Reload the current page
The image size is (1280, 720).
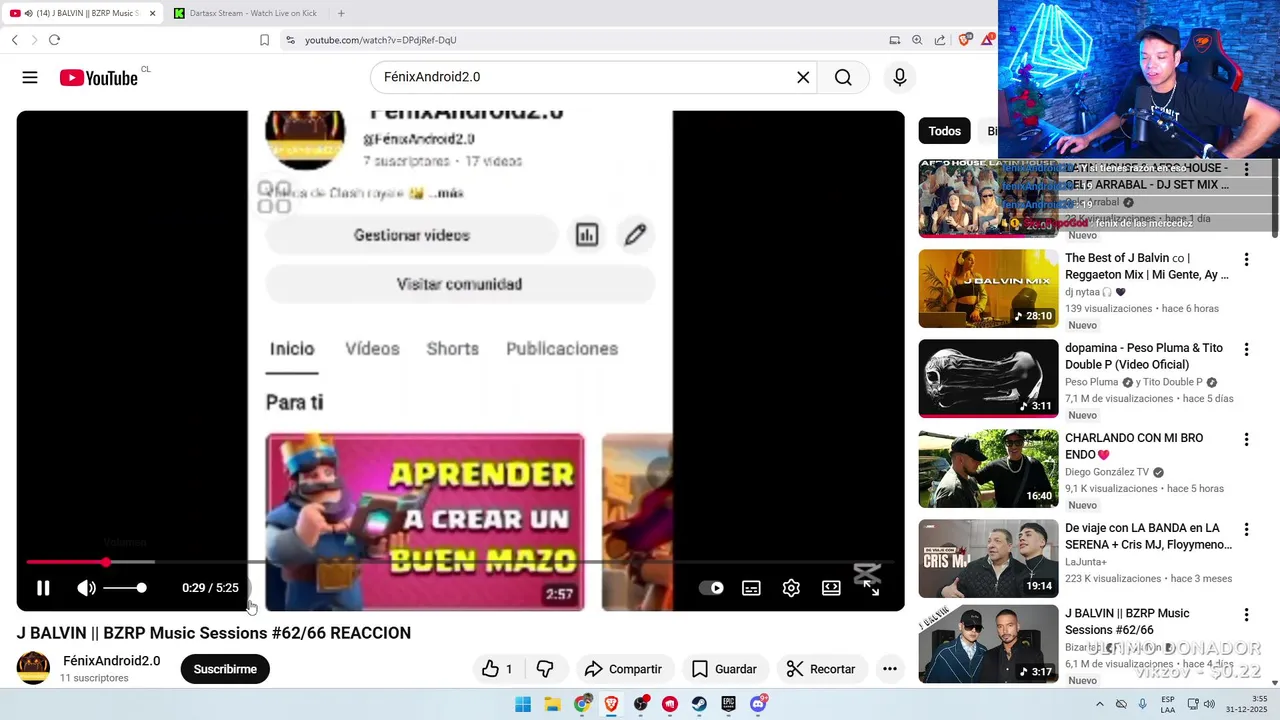[x=54, y=40]
